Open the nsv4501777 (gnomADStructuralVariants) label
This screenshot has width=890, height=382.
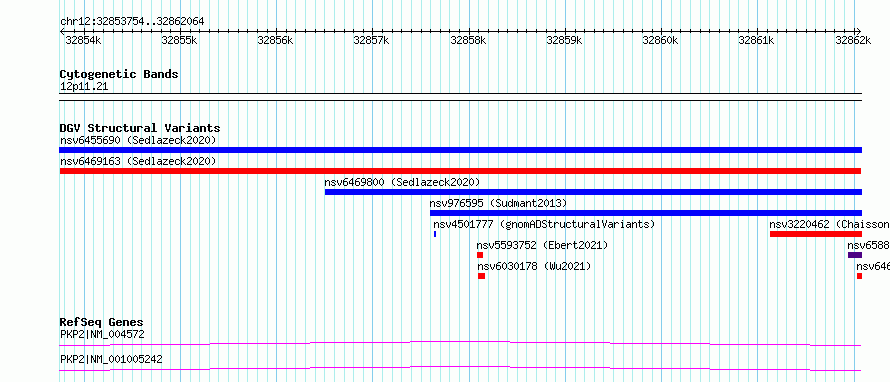(544, 224)
